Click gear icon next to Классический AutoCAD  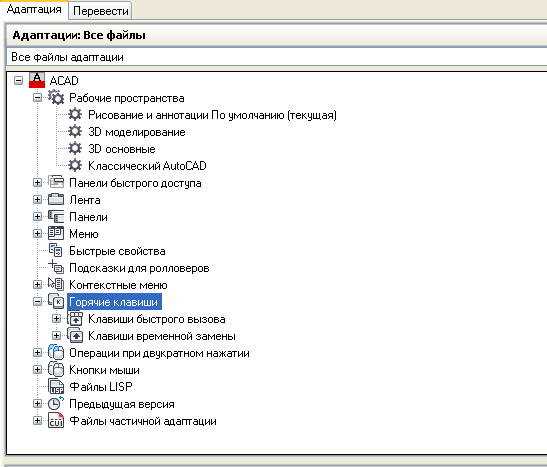pos(75,165)
